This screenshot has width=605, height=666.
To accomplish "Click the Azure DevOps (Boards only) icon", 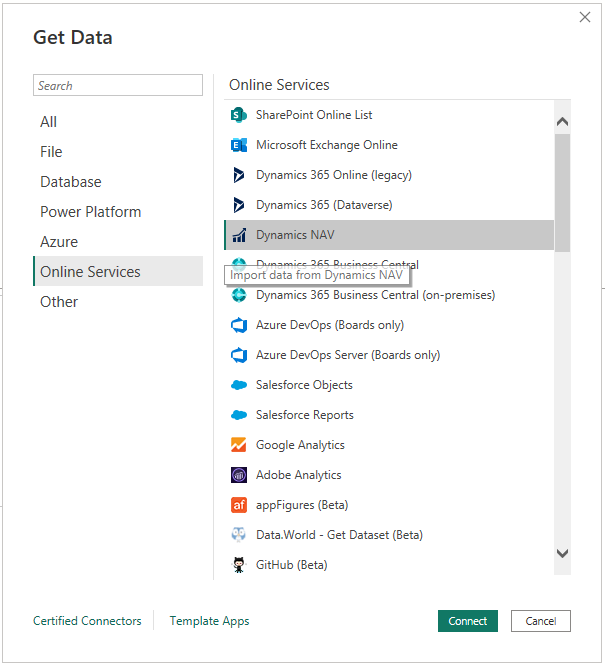I will 239,325.
